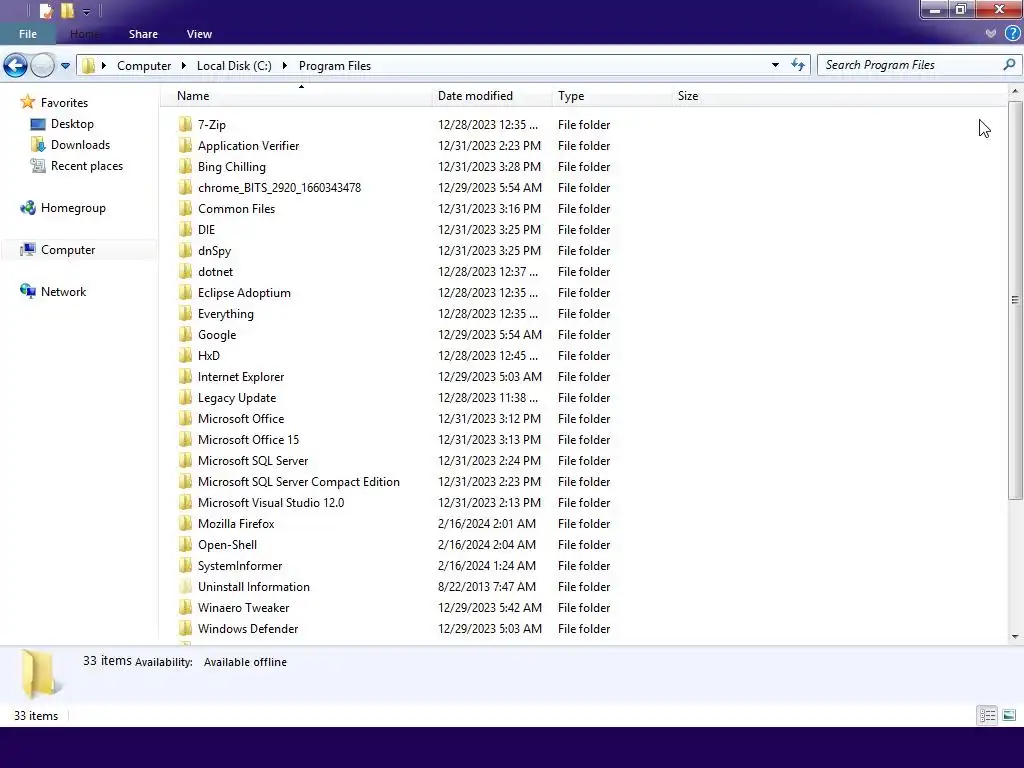Switch to the View ribbon tab
The image size is (1024, 768).
pyautogui.click(x=199, y=34)
